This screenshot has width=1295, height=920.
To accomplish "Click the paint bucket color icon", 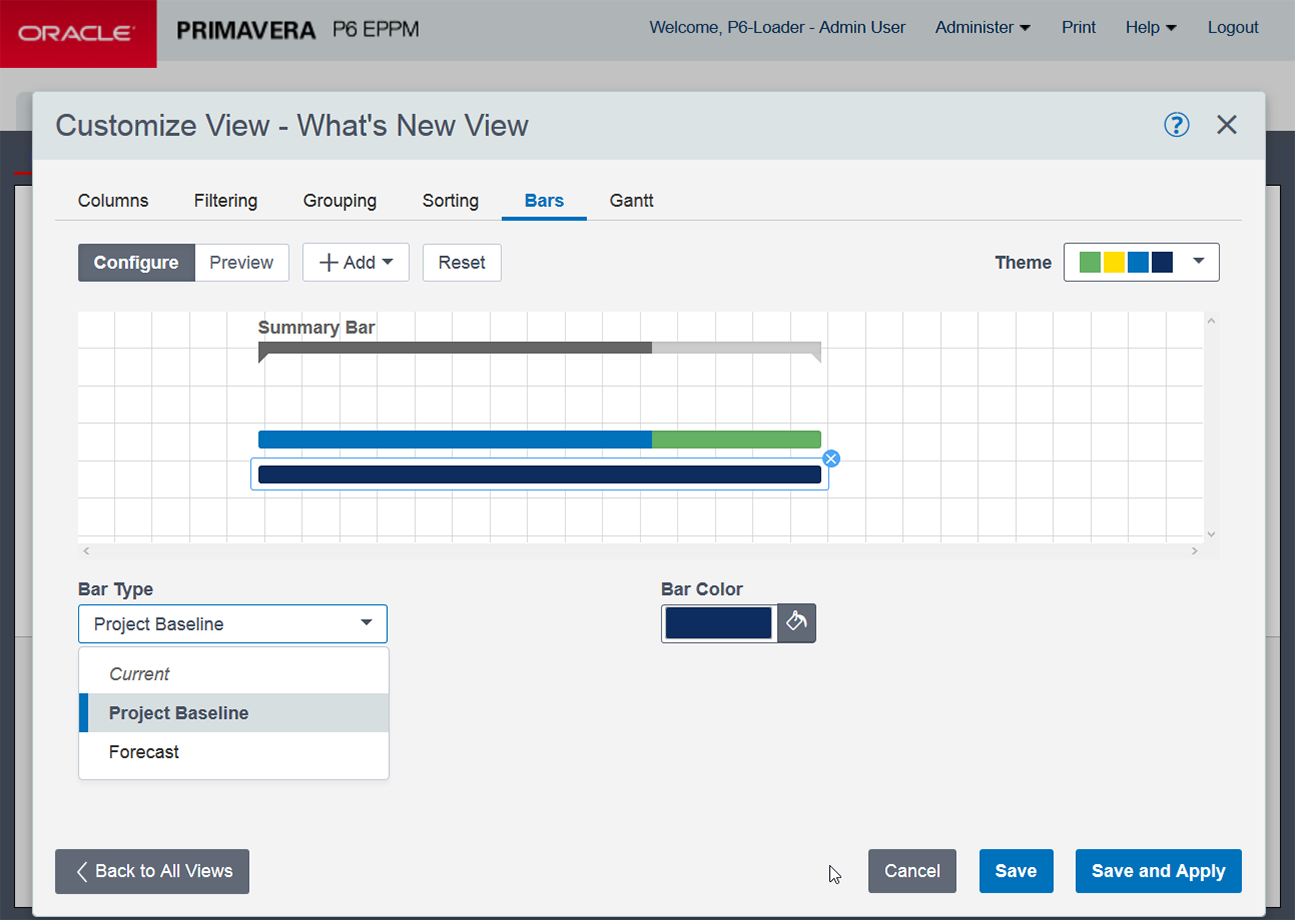I will tap(796, 623).
